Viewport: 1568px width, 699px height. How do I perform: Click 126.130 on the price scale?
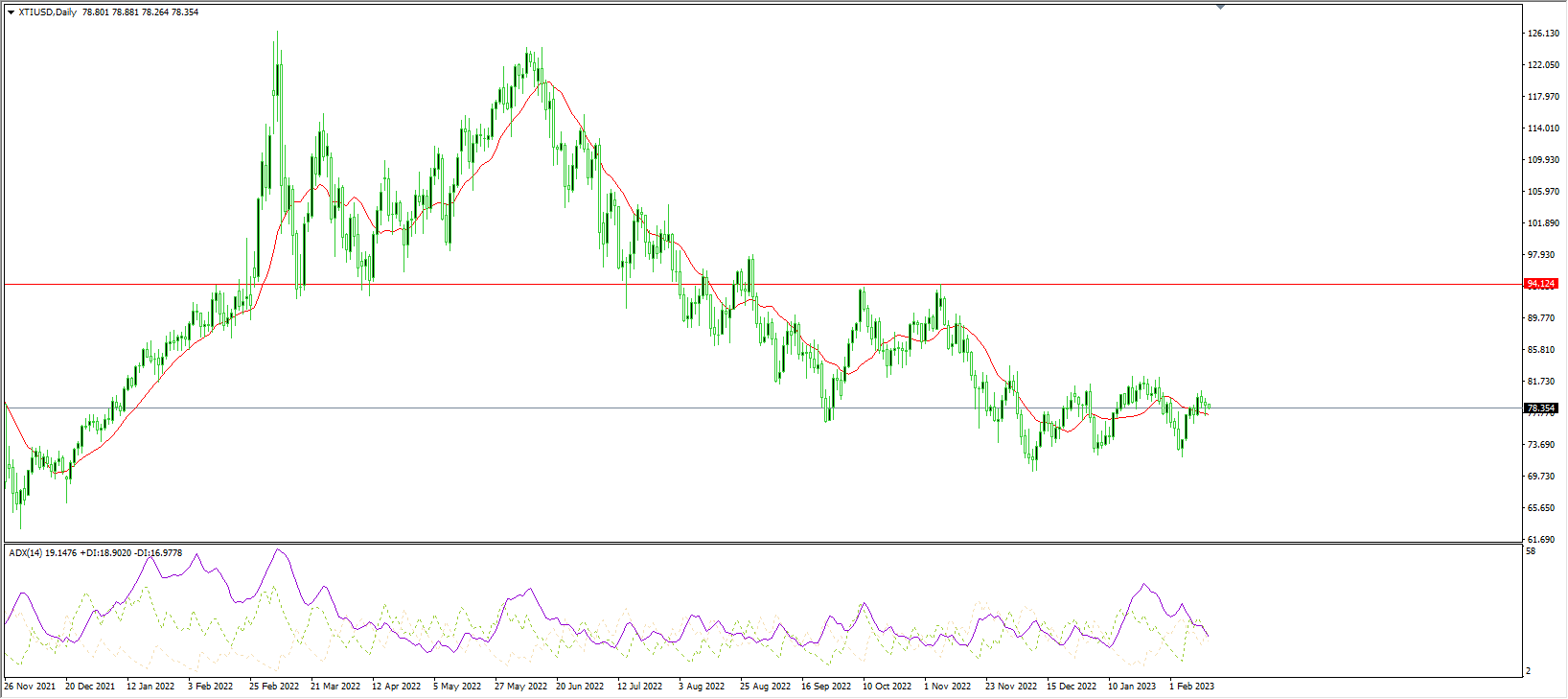pyautogui.click(x=1543, y=34)
